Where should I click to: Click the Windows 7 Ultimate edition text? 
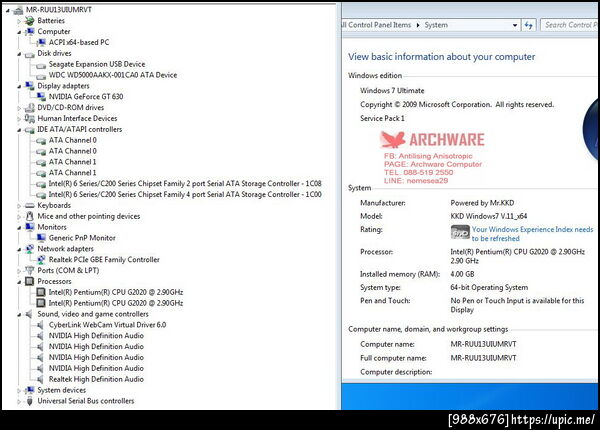[x=392, y=91]
